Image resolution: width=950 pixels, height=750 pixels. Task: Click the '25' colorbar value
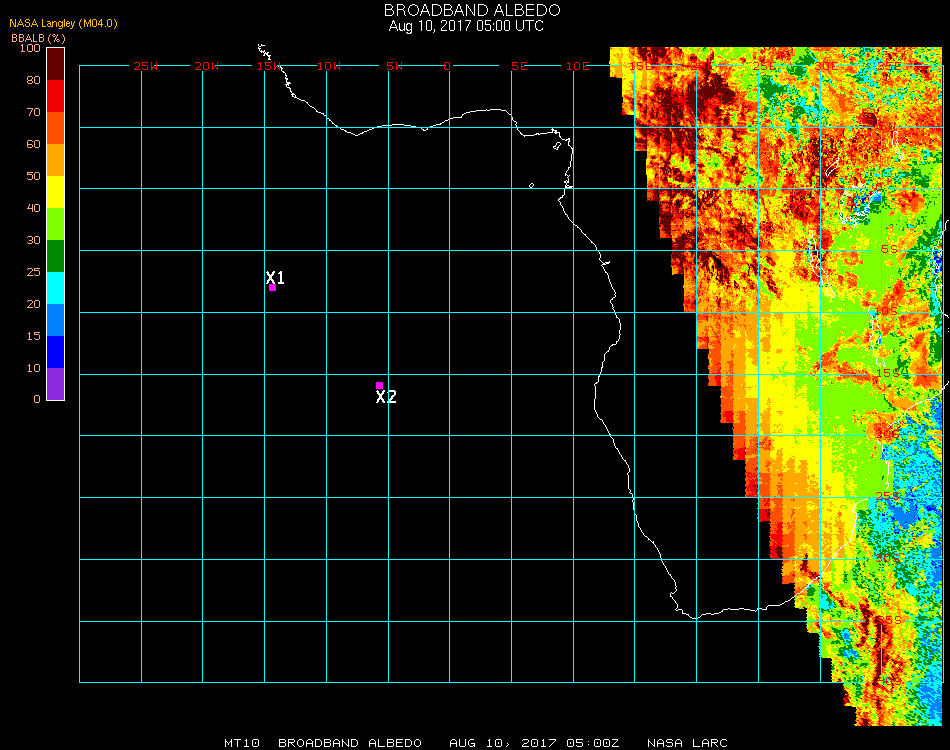coord(33,272)
